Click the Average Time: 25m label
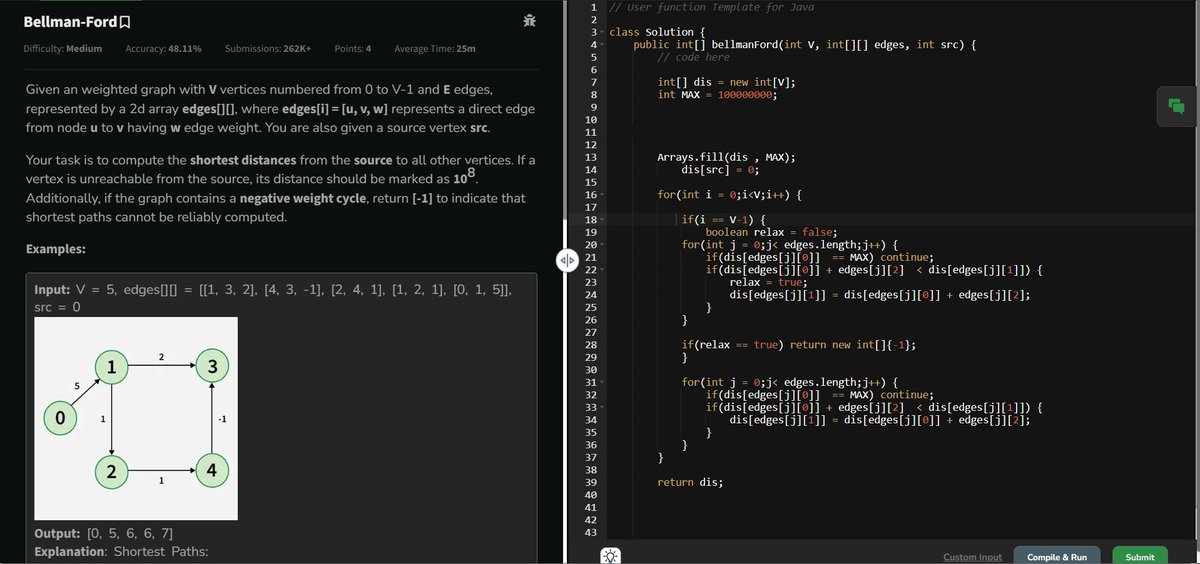 (435, 49)
